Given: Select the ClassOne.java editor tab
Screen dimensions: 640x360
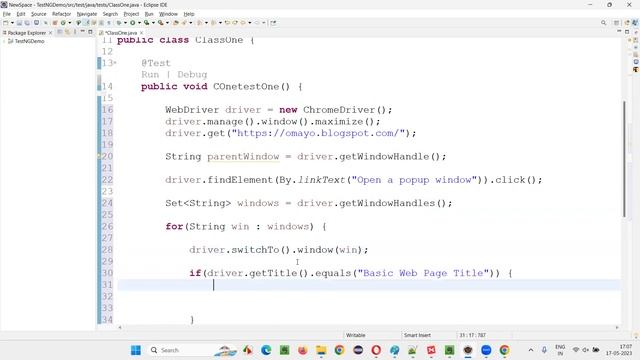Looking at the screenshot, I should click(121, 33).
